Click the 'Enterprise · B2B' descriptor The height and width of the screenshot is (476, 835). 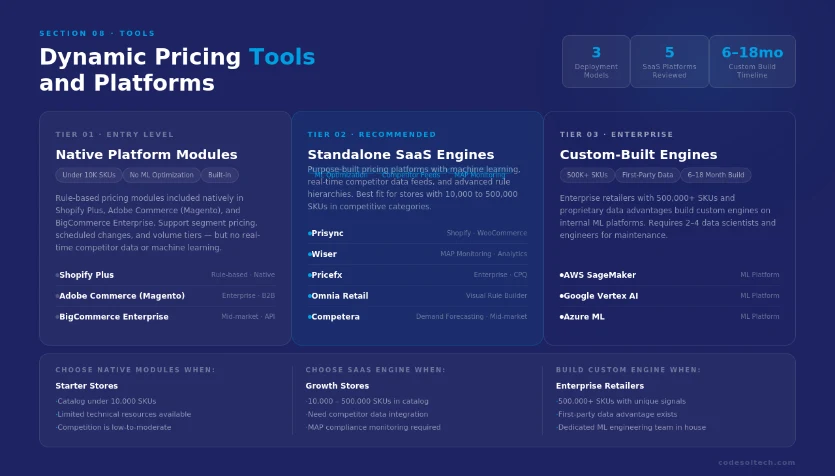pos(248,296)
